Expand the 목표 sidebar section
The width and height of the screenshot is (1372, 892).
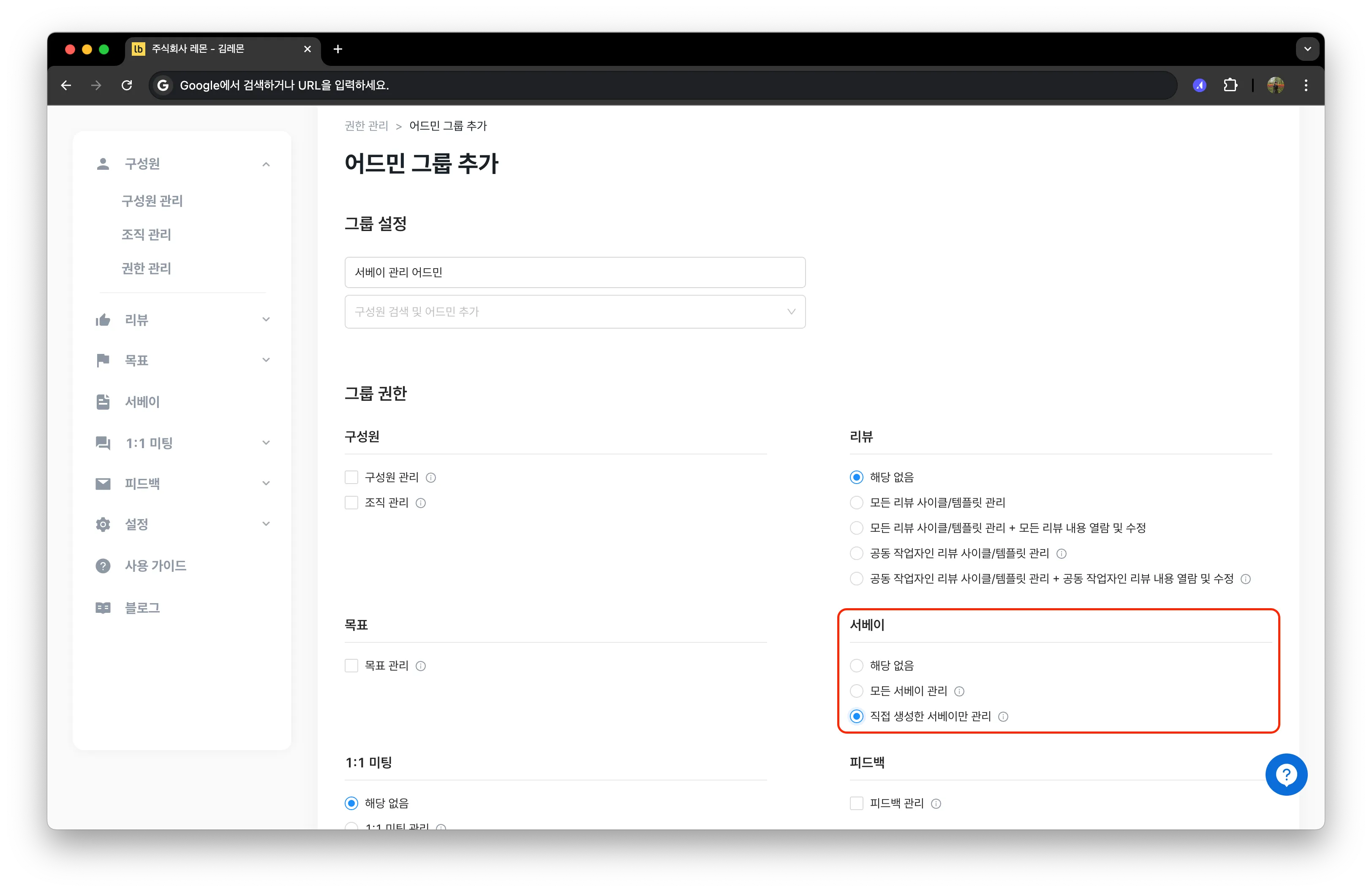[x=266, y=360]
